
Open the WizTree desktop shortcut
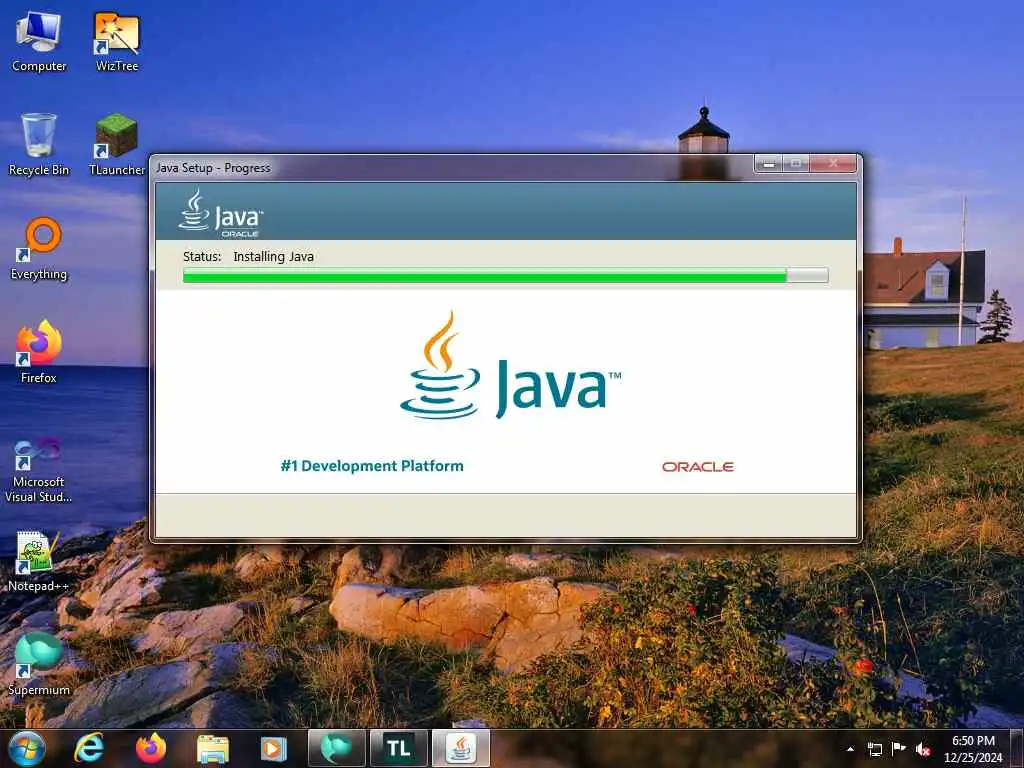coord(117,42)
